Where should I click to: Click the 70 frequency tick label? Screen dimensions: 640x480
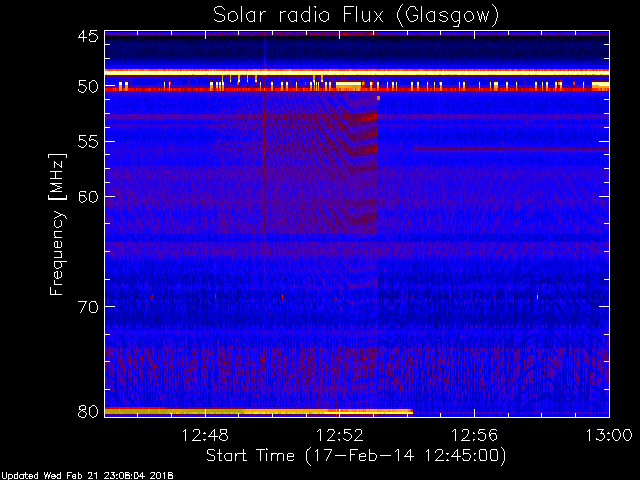pyautogui.click(x=88, y=307)
